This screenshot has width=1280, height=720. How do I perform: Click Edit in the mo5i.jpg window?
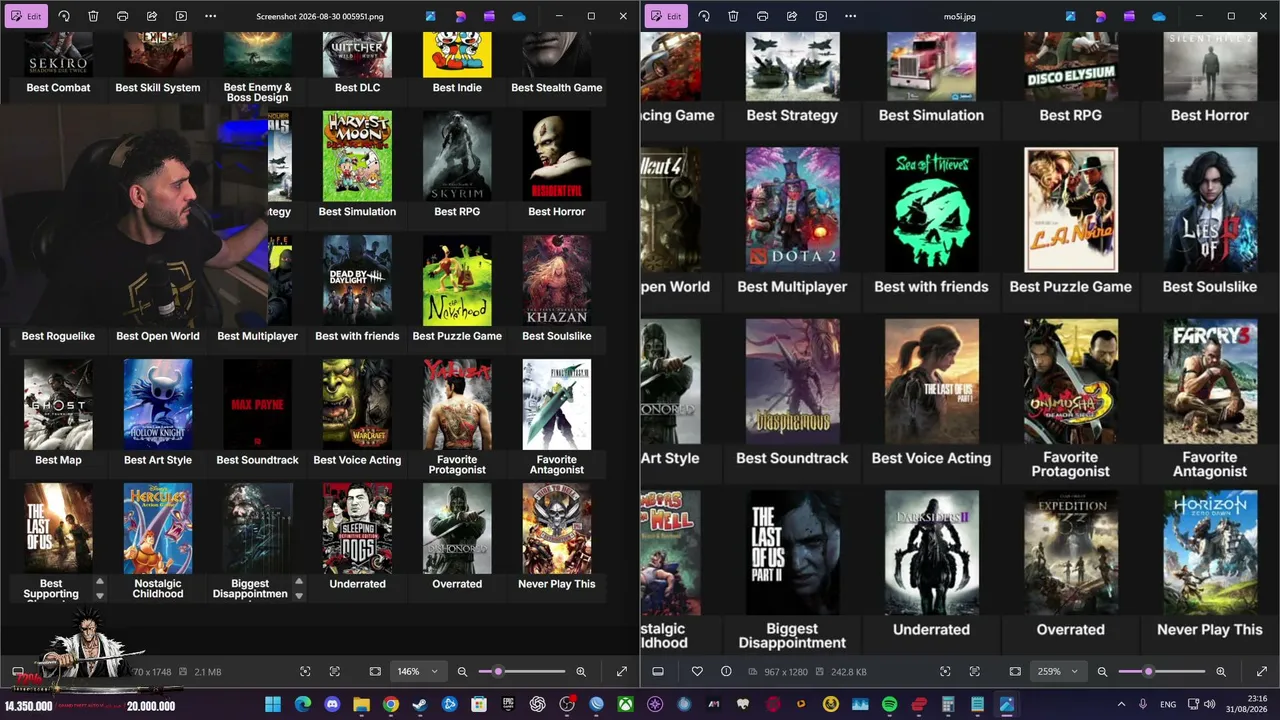(x=667, y=16)
